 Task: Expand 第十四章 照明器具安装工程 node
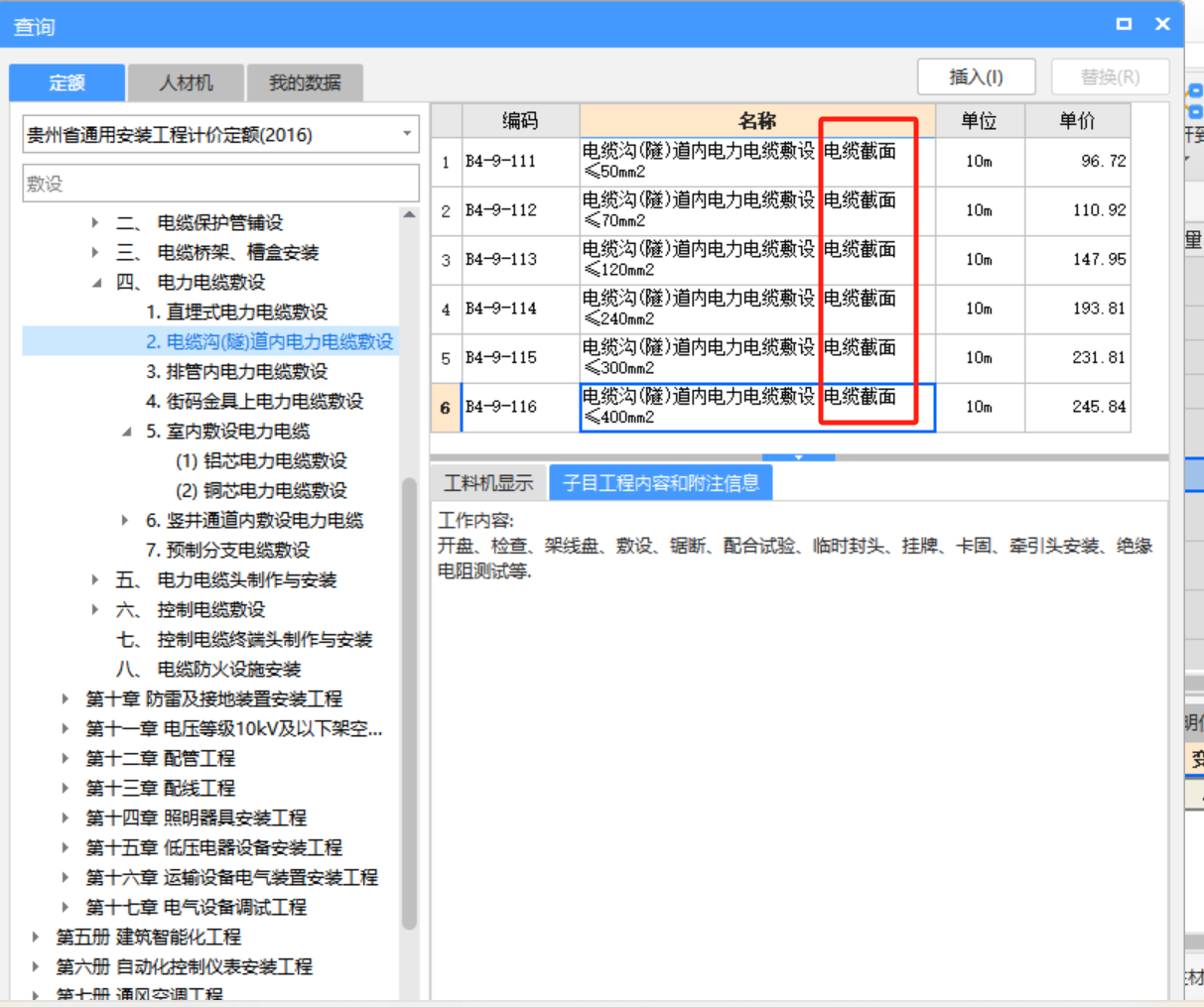pos(66,818)
